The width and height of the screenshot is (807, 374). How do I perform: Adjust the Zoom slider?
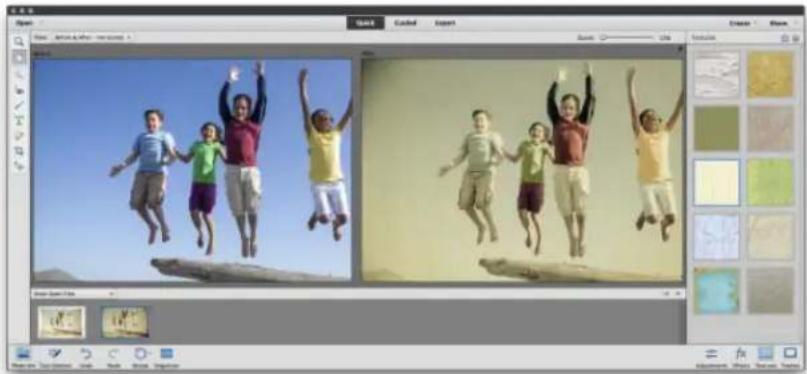[x=627, y=38]
